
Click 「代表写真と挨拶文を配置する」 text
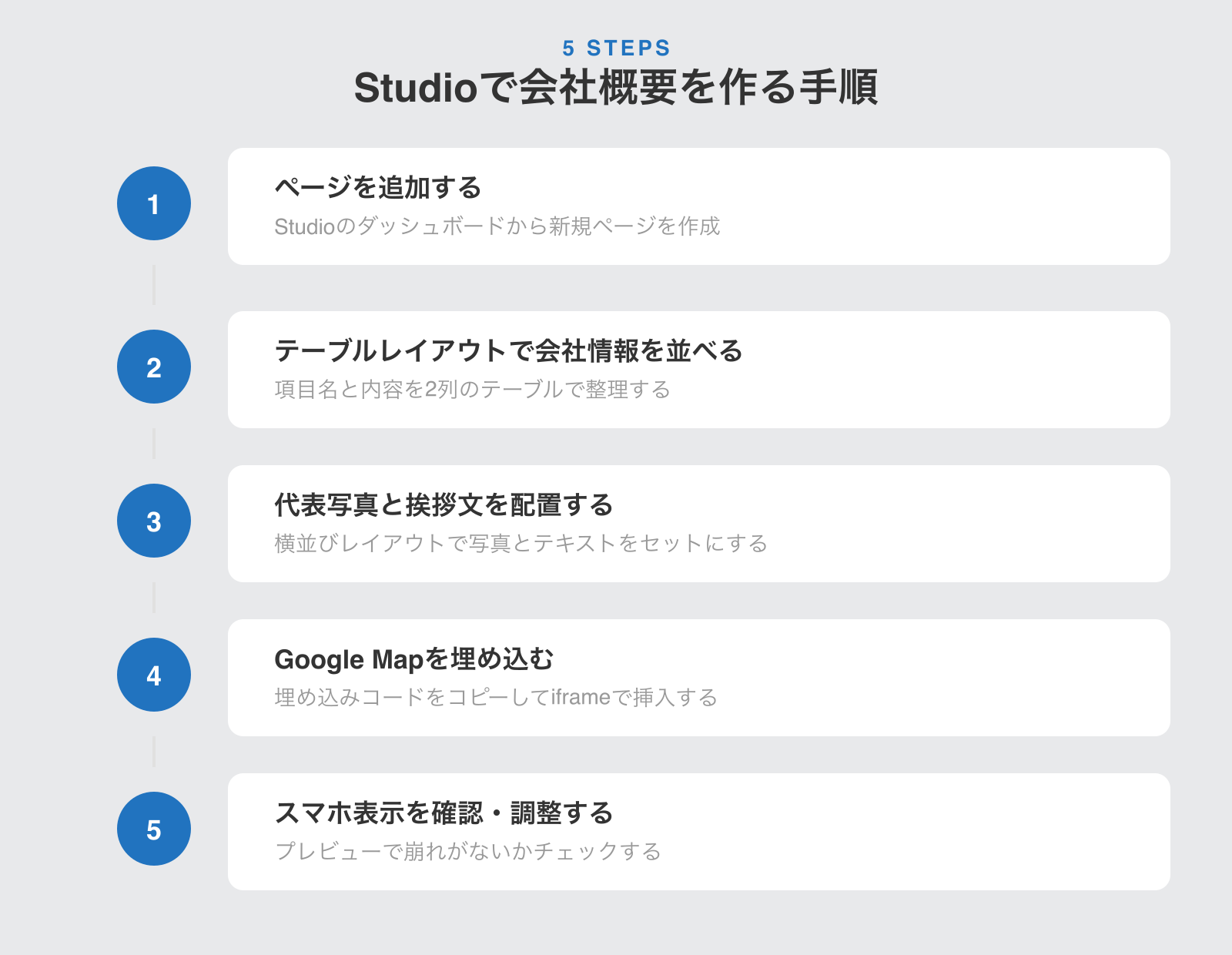pos(444,506)
